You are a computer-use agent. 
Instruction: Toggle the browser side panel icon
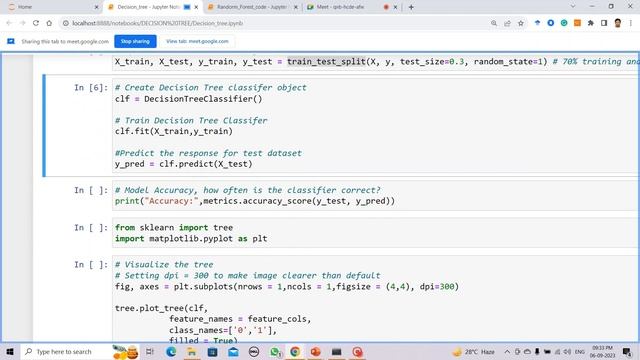coord(604,23)
